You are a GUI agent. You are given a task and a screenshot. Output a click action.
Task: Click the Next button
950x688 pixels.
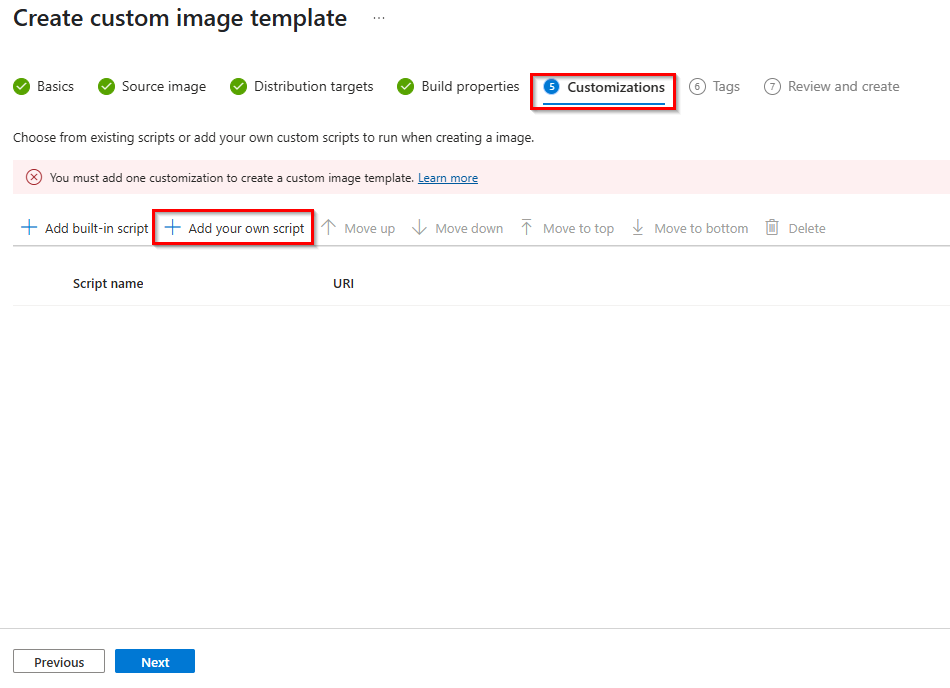(154, 661)
